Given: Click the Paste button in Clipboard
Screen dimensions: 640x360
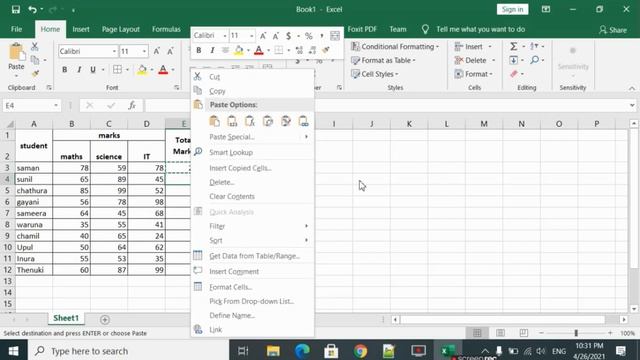Looking at the screenshot, I should 16,59.
